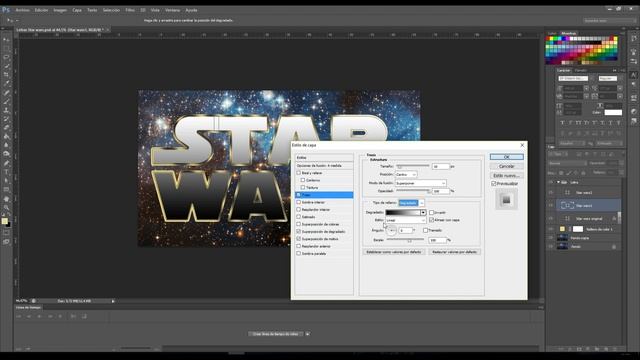This screenshot has height=360, width=640.
Task: Uncheck Alinear con capa checkbox
Action: coord(431,220)
